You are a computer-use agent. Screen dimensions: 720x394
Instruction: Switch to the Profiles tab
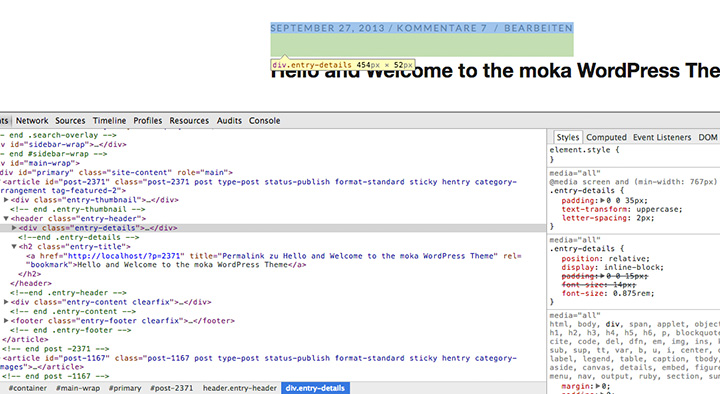click(x=147, y=121)
